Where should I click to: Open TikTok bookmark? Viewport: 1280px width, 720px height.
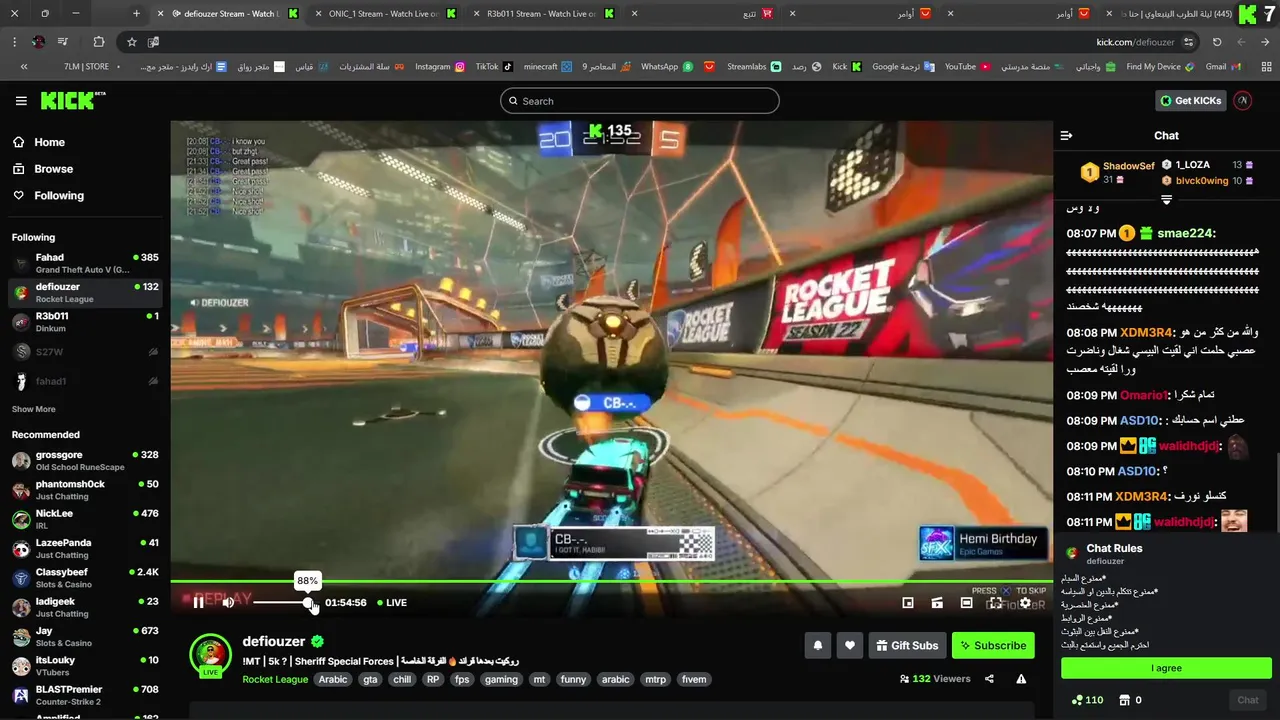click(x=494, y=66)
